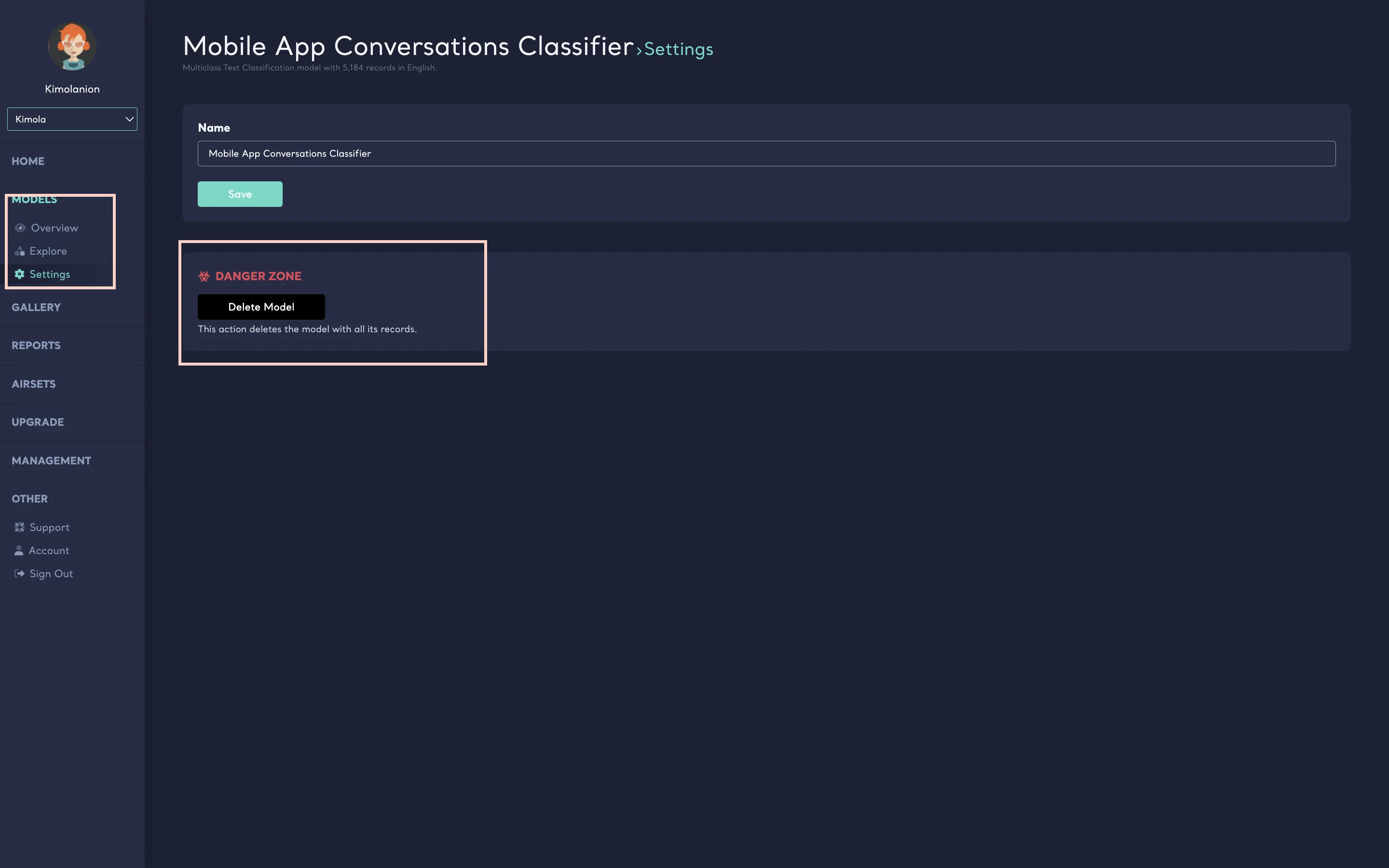Open the UPGRADE page
1389x868 pixels.
[38, 422]
